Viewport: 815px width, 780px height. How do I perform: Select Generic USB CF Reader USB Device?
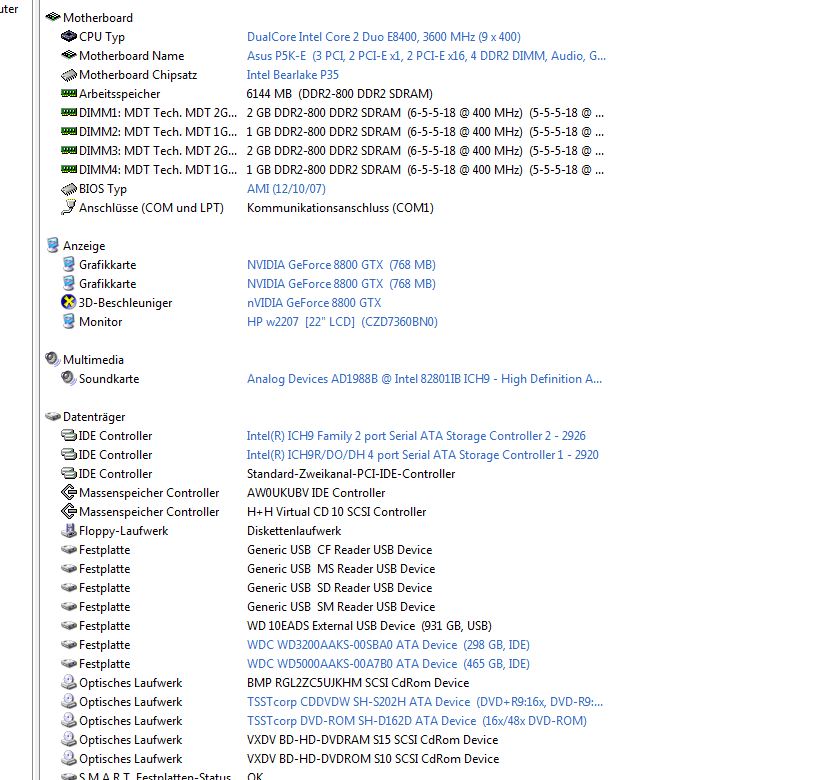pos(340,550)
